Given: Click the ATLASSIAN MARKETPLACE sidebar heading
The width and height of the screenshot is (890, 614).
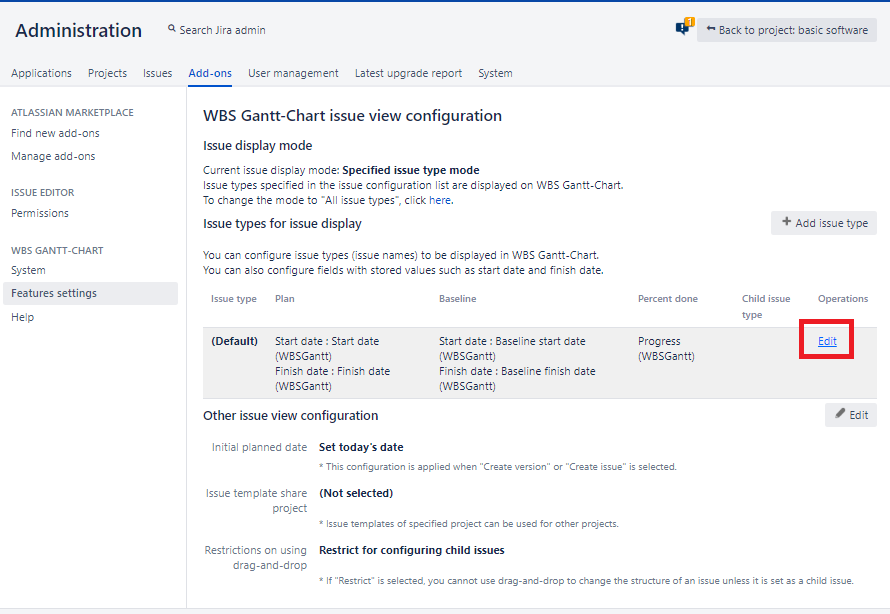Looking at the screenshot, I should point(72,112).
